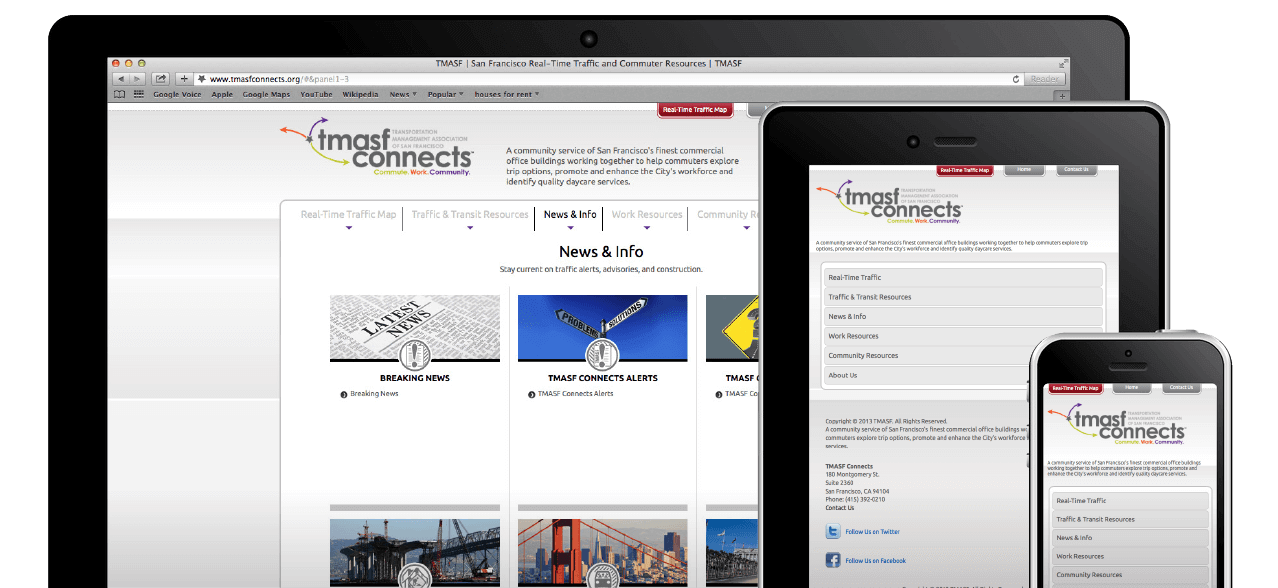Tap the Contact Us button on the tablet
The image size is (1278, 588).
click(1077, 170)
